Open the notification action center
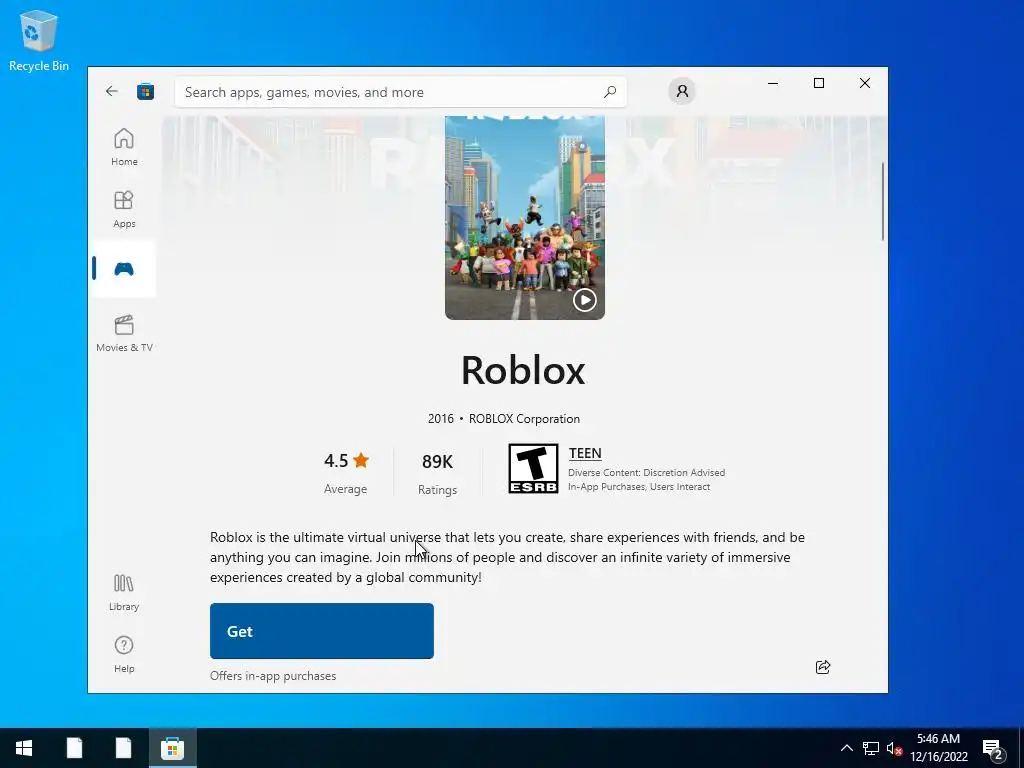Viewport: 1024px width, 768px height. [x=993, y=748]
